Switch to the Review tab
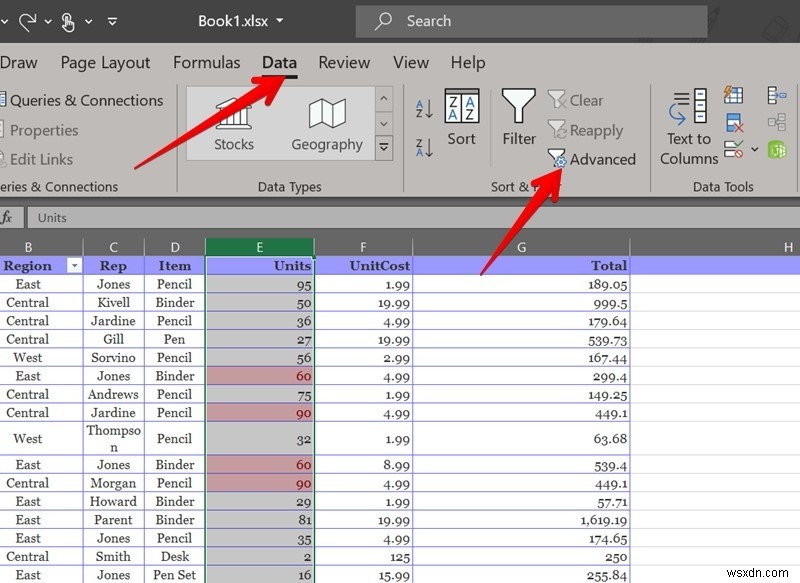800x583 pixels. pos(344,62)
